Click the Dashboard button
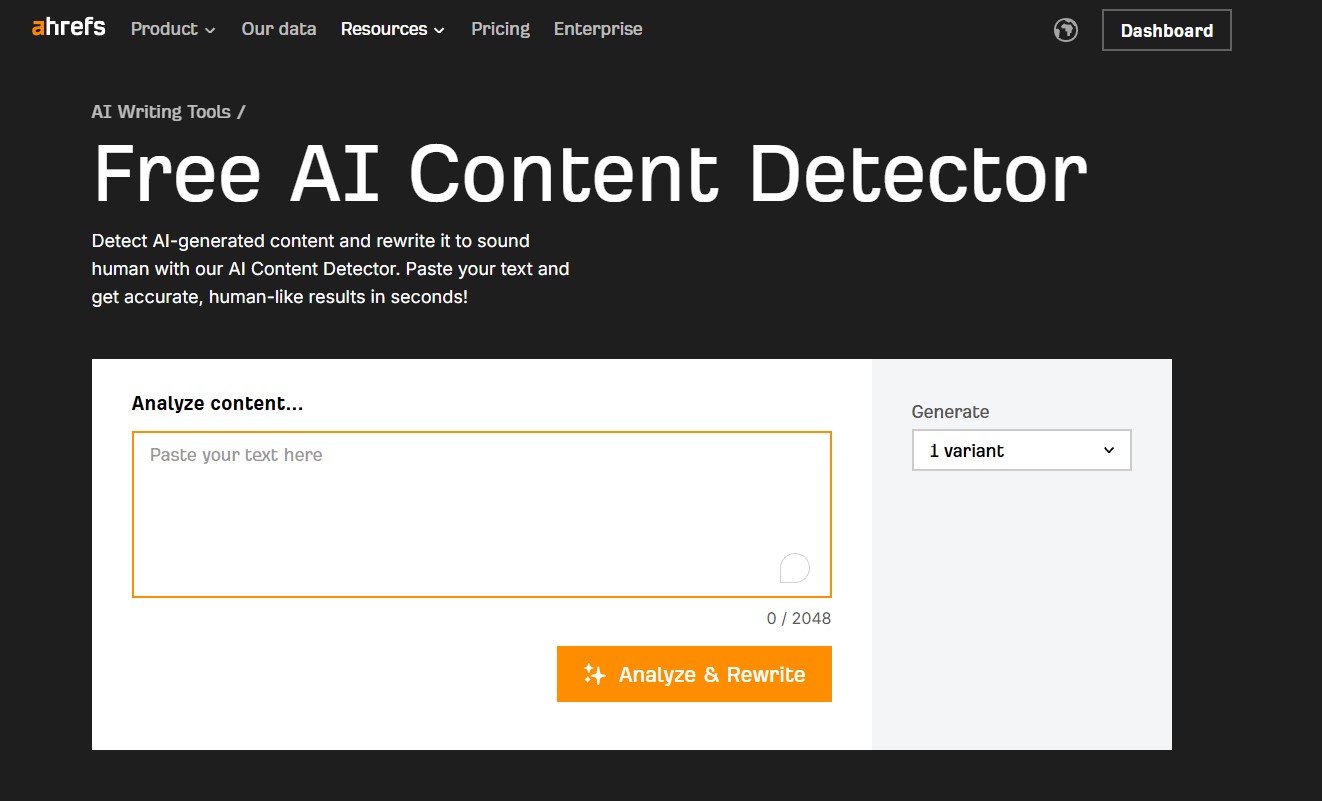This screenshot has height=801, width=1322. tap(1166, 30)
